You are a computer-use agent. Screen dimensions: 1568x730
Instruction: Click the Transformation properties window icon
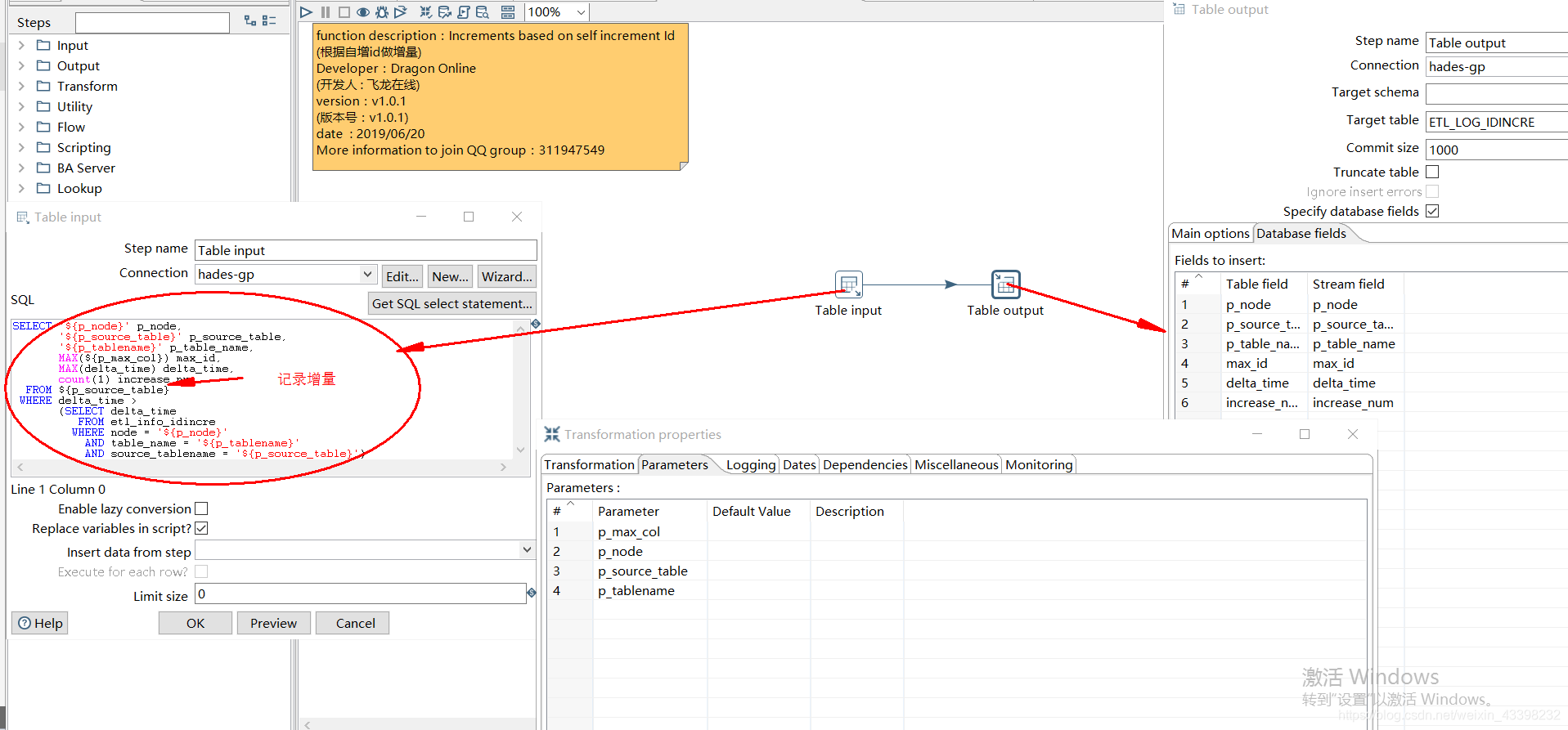(x=552, y=434)
